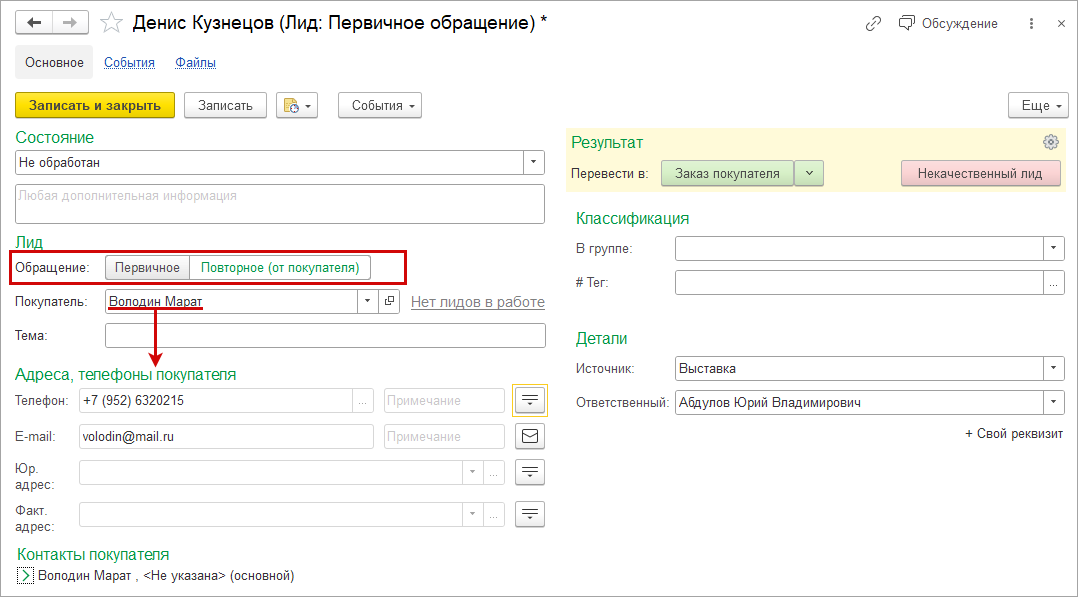The width and height of the screenshot is (1078, 597).
Task: Click Записать и закрыть button
Action: tap(95, 105)
